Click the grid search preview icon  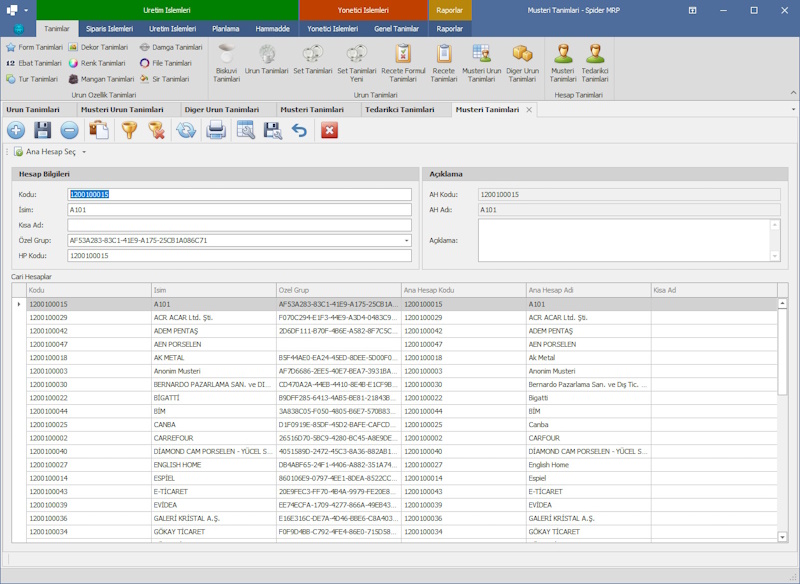(x=246, y=131)
